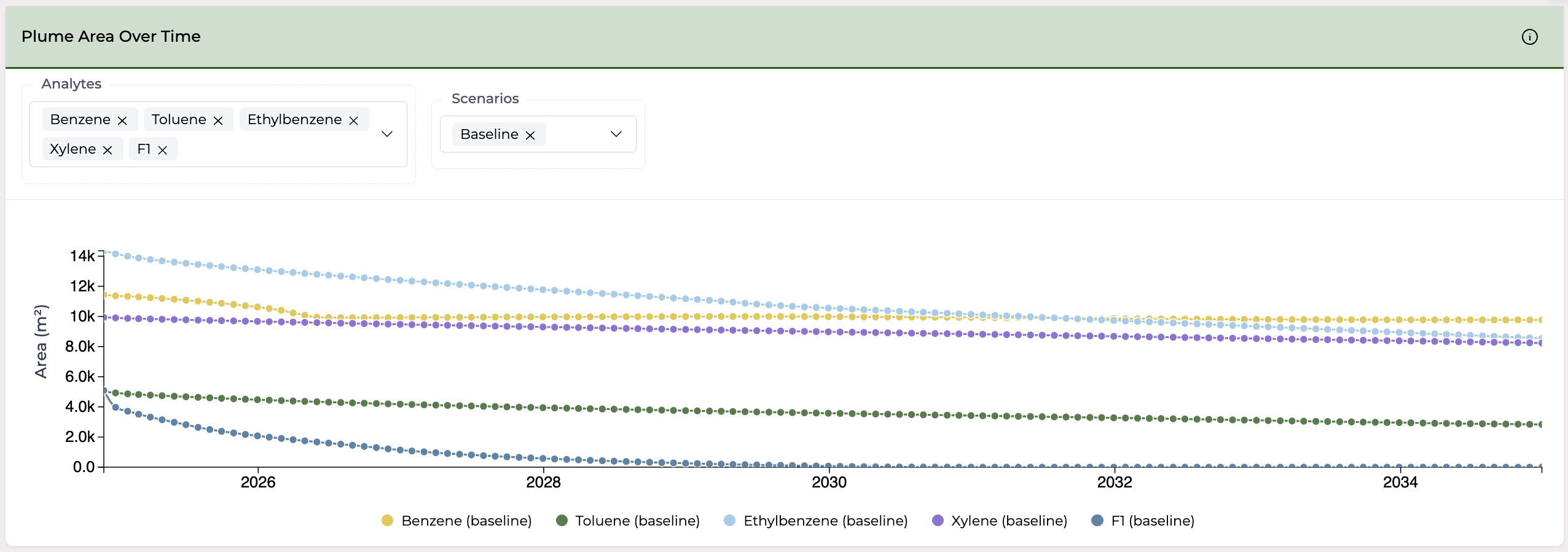
Task: Click inside the Scenarios select field
Action: [x=538, y=134]
